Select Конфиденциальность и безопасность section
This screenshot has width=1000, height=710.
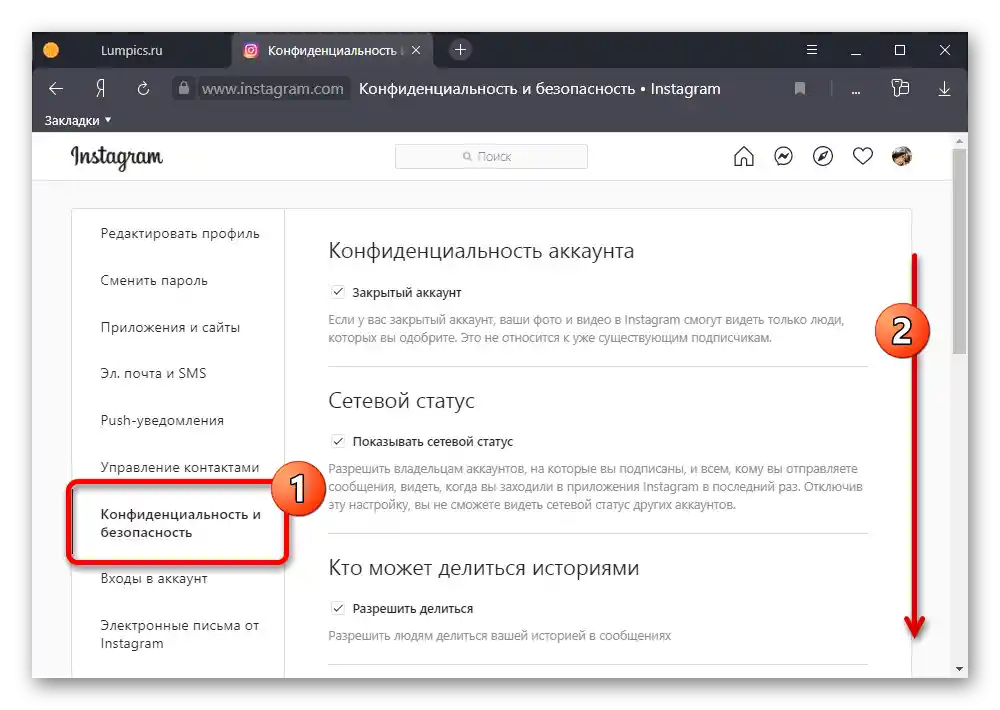point(180,523)
